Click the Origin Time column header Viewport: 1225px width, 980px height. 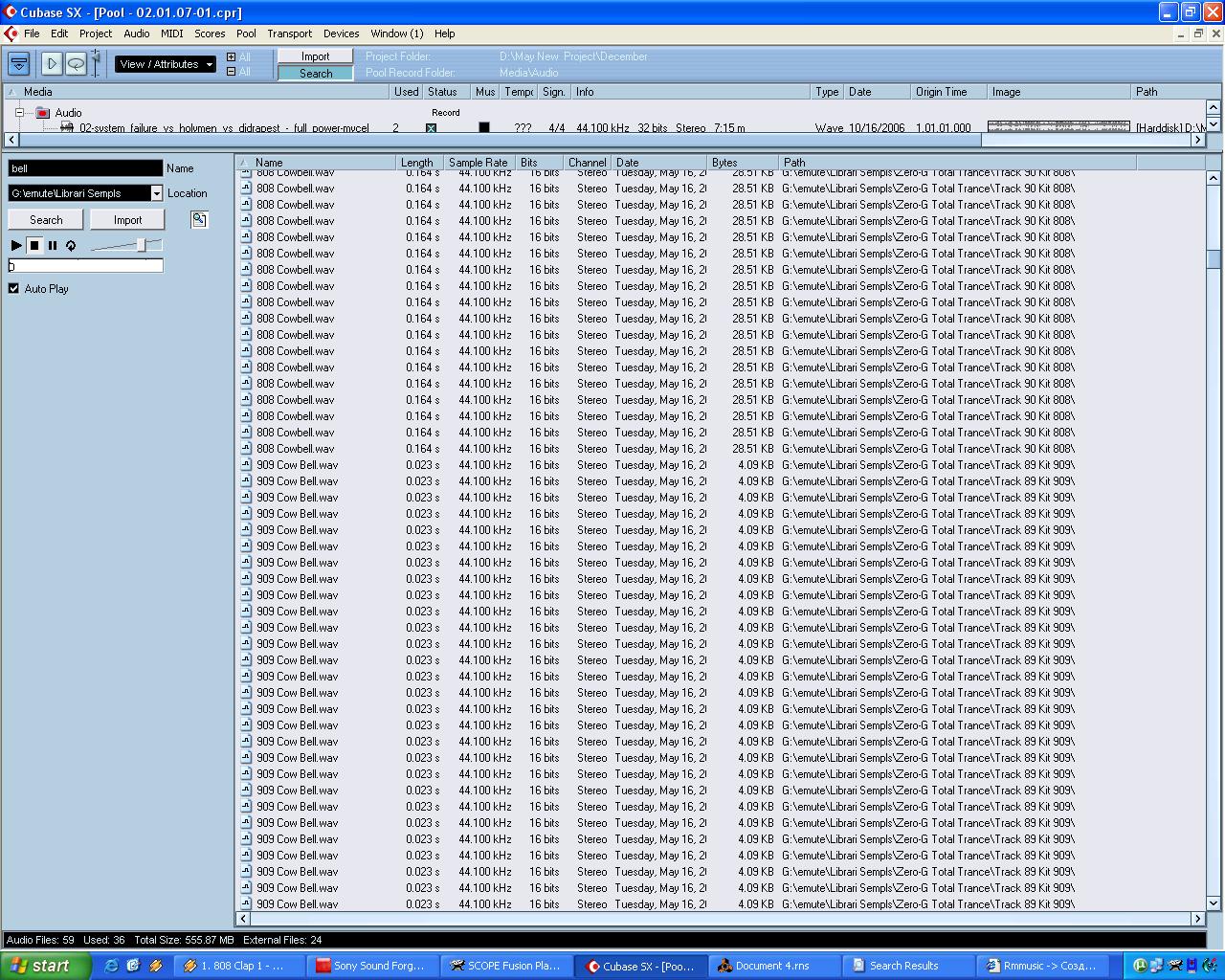pos(949,92)
